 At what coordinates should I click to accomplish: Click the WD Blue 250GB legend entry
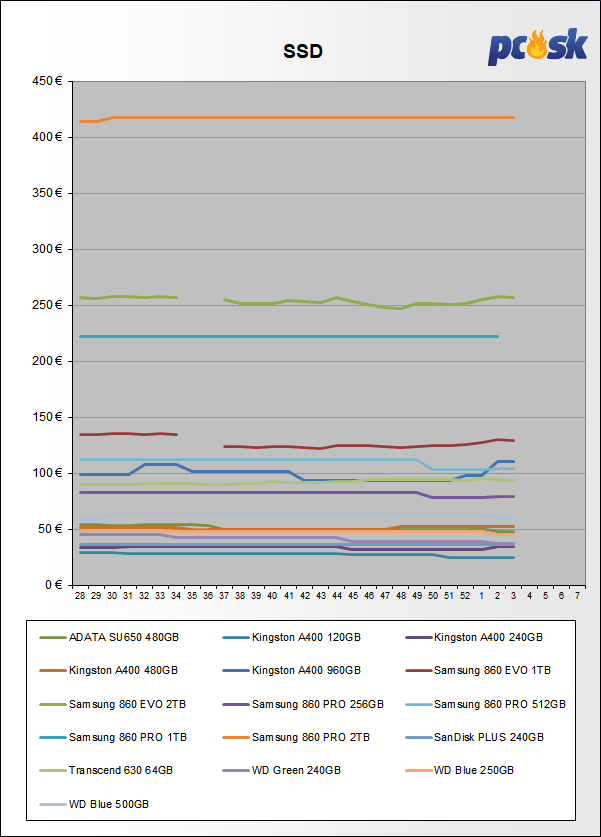pyautogui.click(x=460, y=770)
